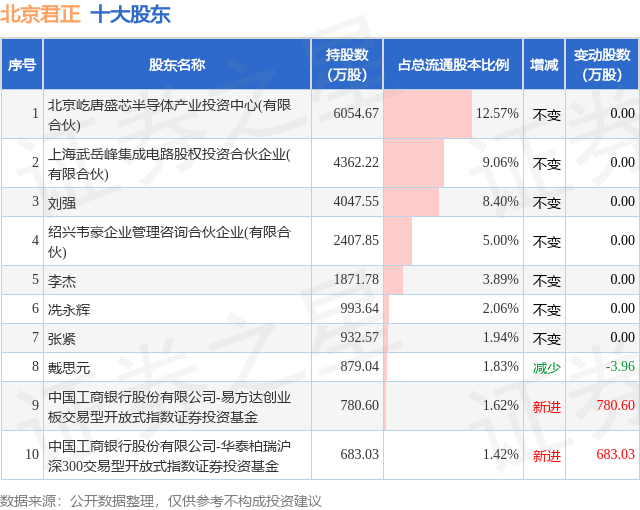Click the 8.40% ratio value
Viewport: 640px width, 510px height.
pos(500,201)
